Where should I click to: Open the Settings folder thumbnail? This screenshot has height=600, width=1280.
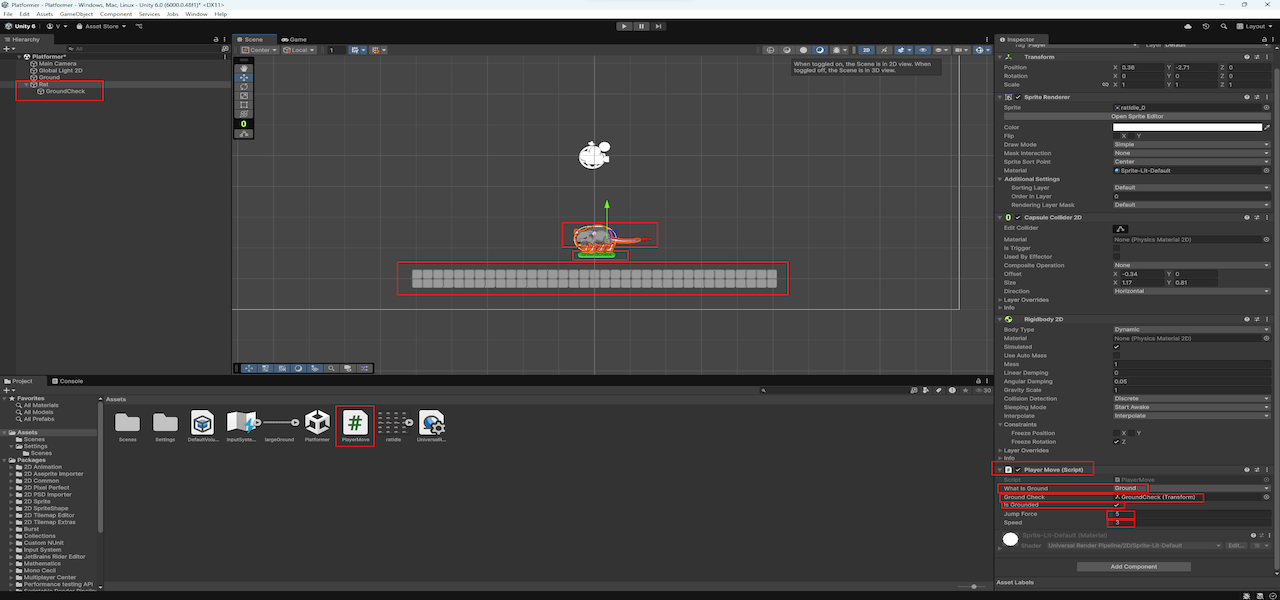pos(165,426)
